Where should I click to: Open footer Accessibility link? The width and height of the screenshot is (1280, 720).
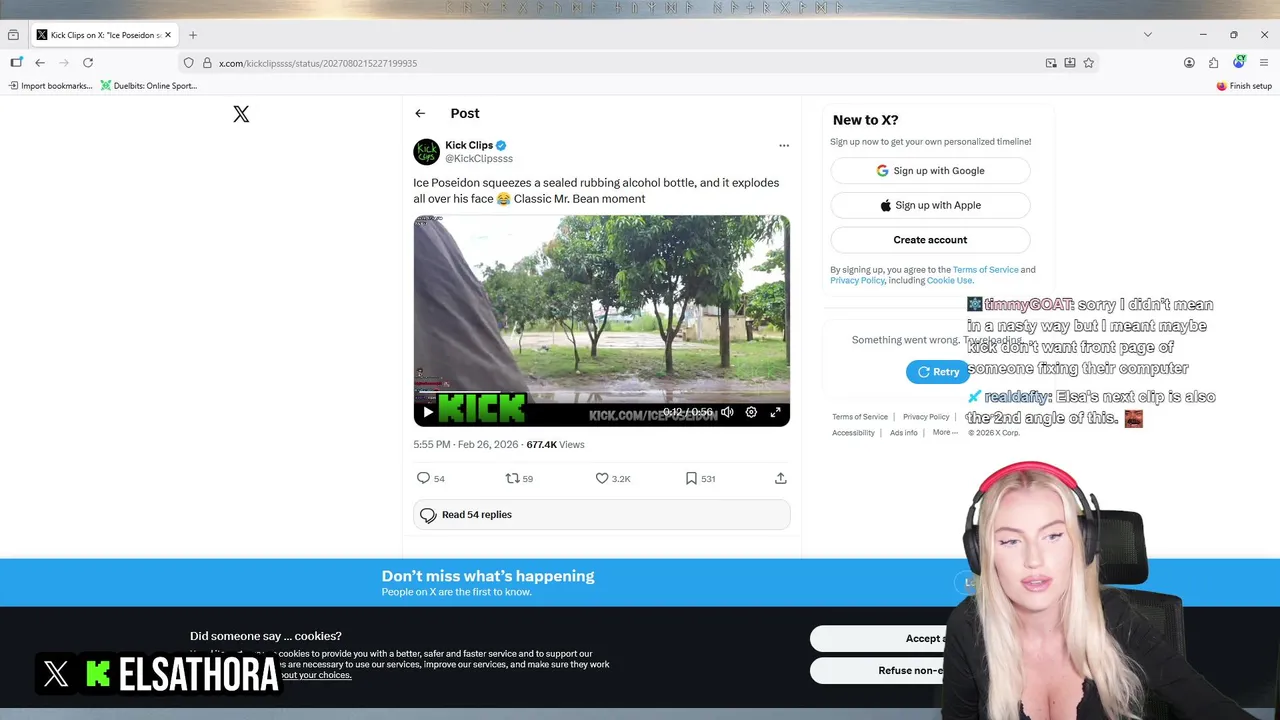coord(853,433)
